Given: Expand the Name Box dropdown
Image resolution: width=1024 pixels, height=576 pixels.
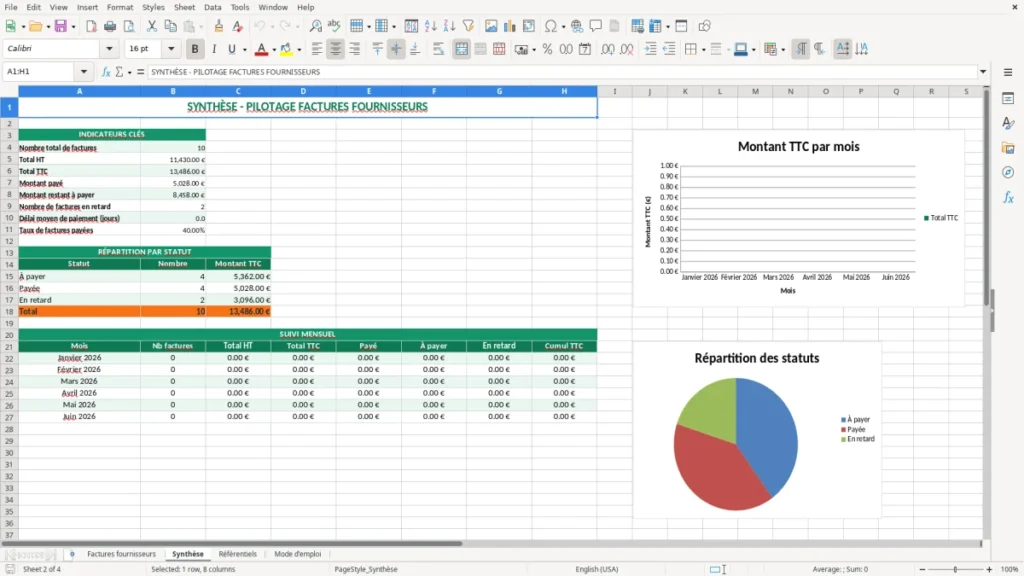Looking at the screenshot, I should point(84,72).
